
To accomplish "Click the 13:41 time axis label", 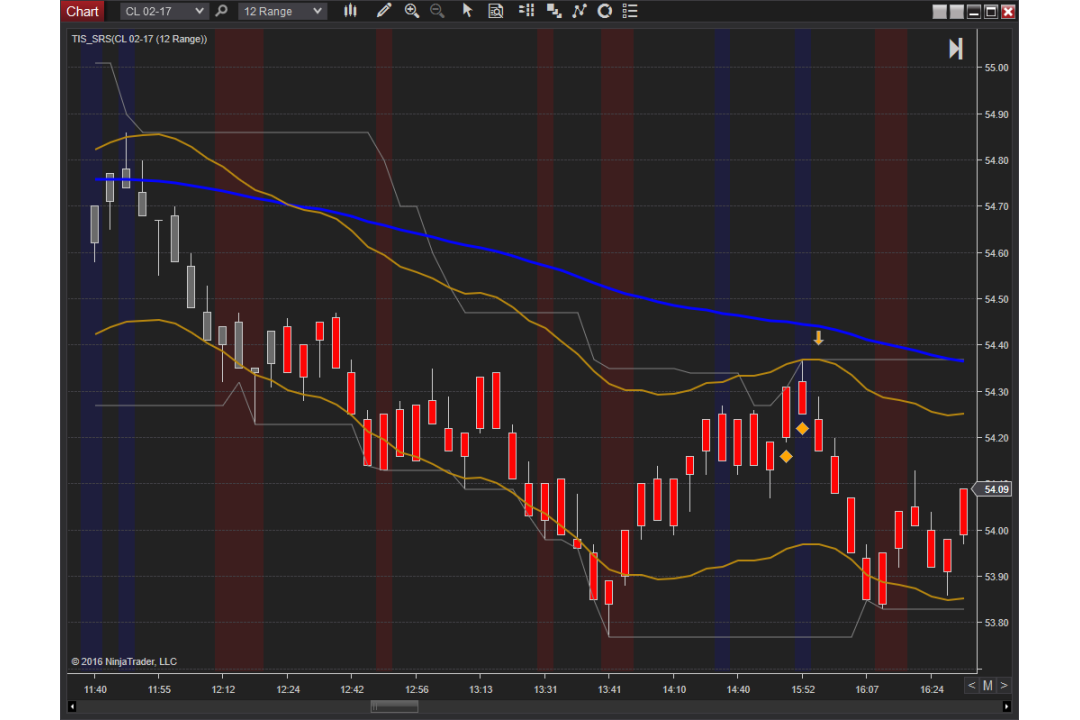I will pyautogui.click(x=609, y=689).
